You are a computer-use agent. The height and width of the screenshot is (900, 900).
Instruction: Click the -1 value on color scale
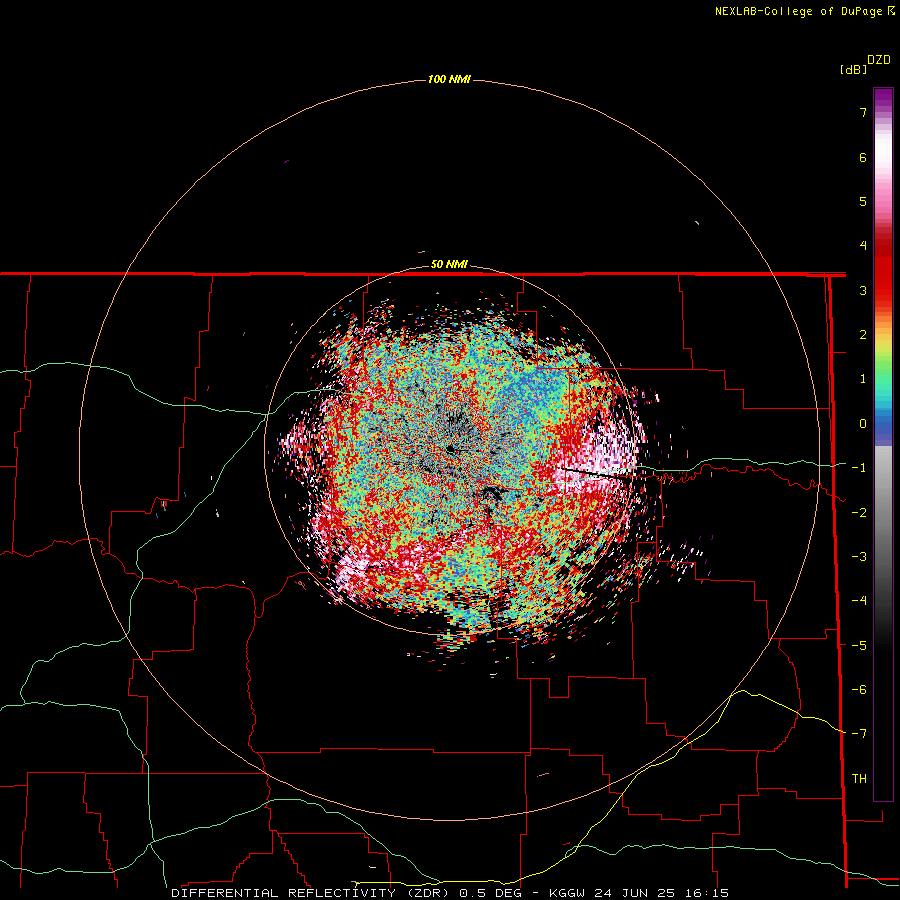pyautogui.click(x=859, y=468)
